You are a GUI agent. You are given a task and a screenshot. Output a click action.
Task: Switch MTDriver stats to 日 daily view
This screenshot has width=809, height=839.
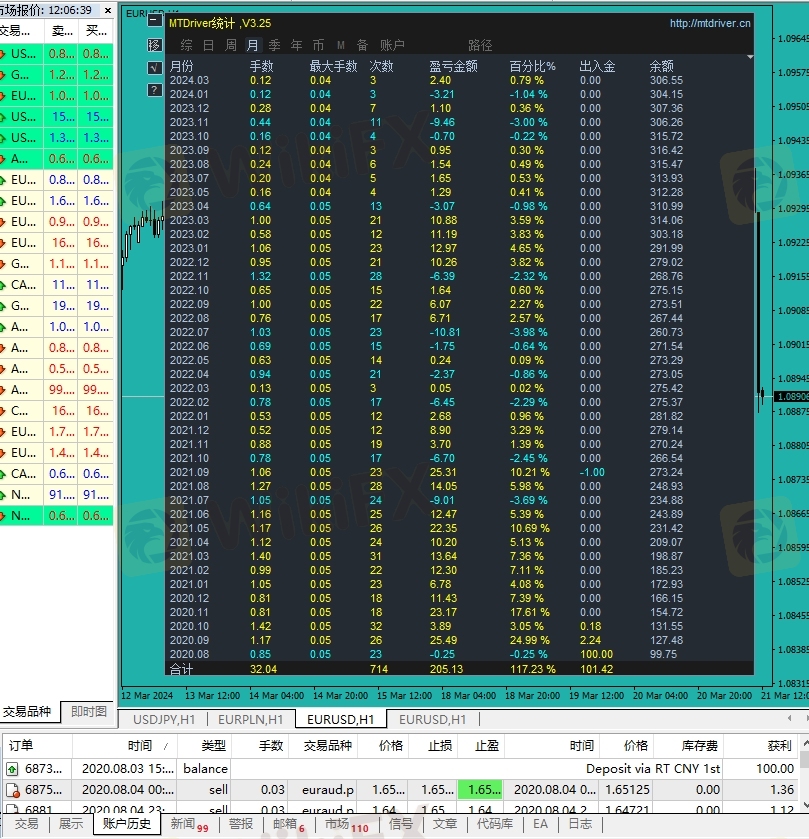[208, 45]
